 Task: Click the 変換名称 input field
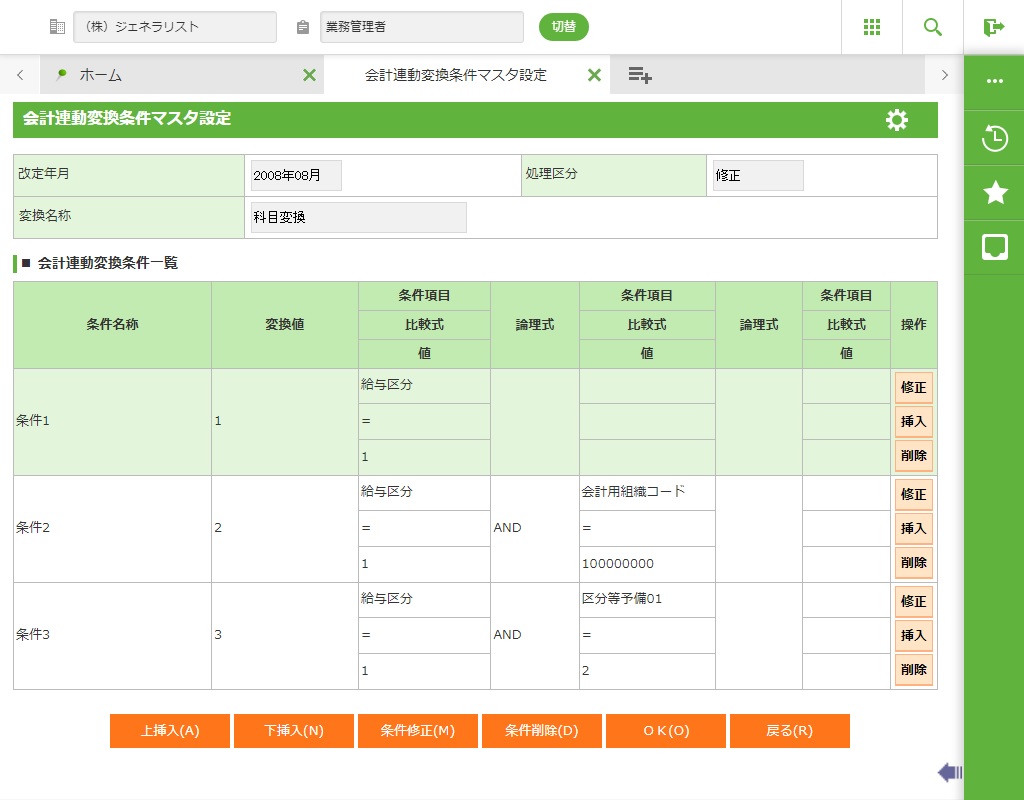(x=358, y=217)
